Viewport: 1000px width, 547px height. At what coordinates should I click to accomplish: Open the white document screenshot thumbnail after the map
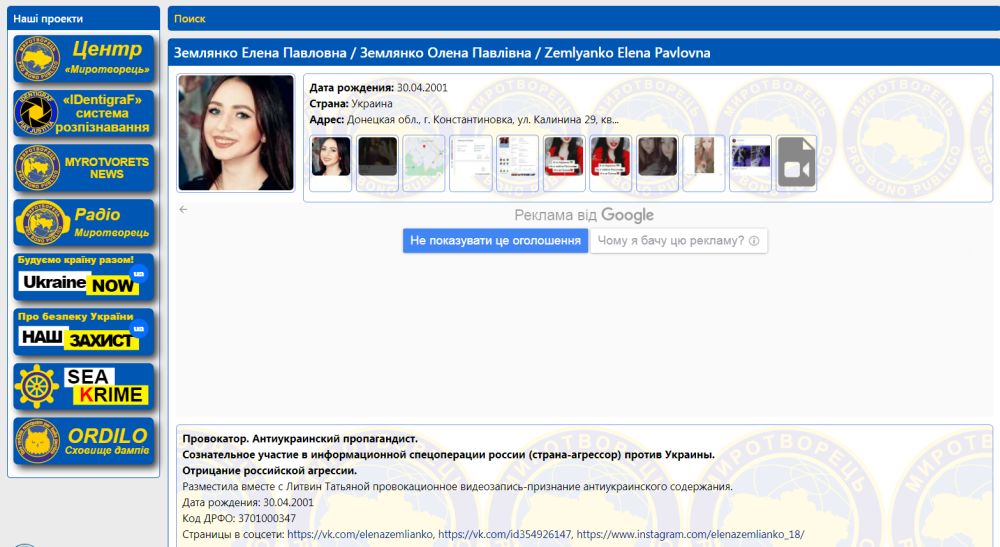[471, 163]
